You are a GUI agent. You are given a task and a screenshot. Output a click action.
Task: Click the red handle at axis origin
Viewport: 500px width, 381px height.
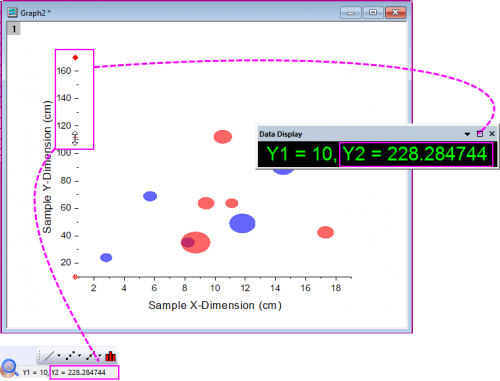tap(75, 277)
